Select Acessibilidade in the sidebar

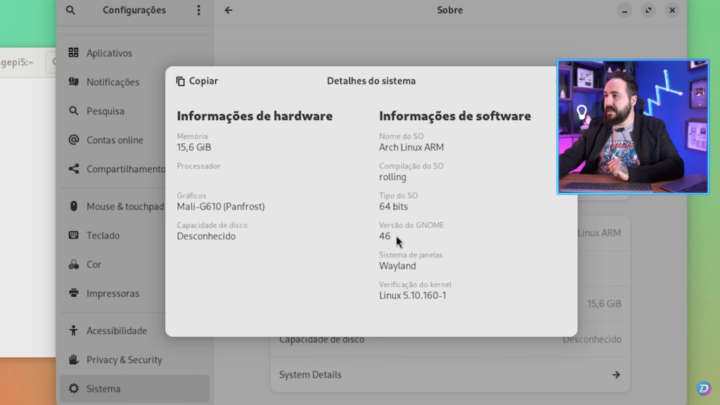(135, 331)
